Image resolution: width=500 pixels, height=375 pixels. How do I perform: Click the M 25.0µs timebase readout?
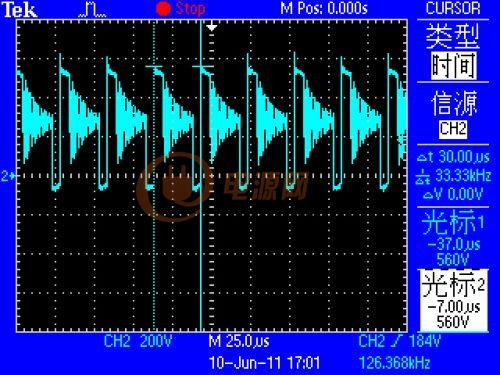click(239, 341)
